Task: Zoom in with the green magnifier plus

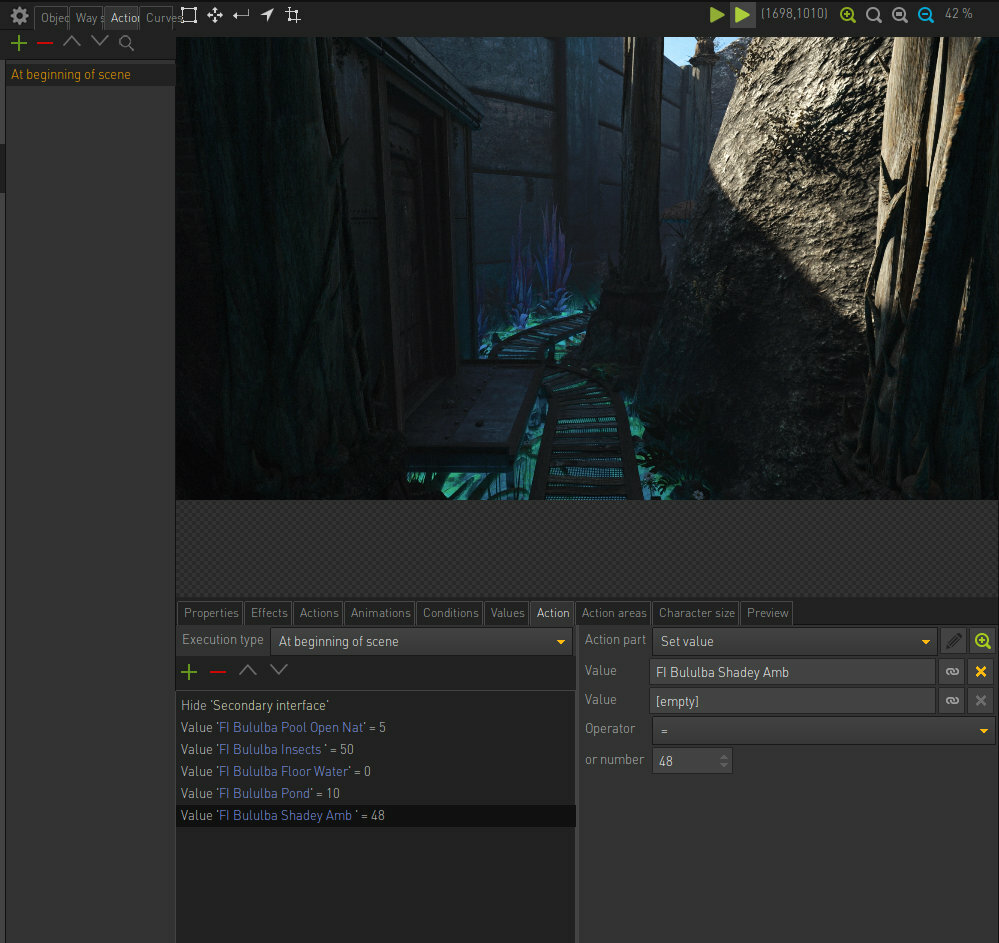Action: point(847,15)
